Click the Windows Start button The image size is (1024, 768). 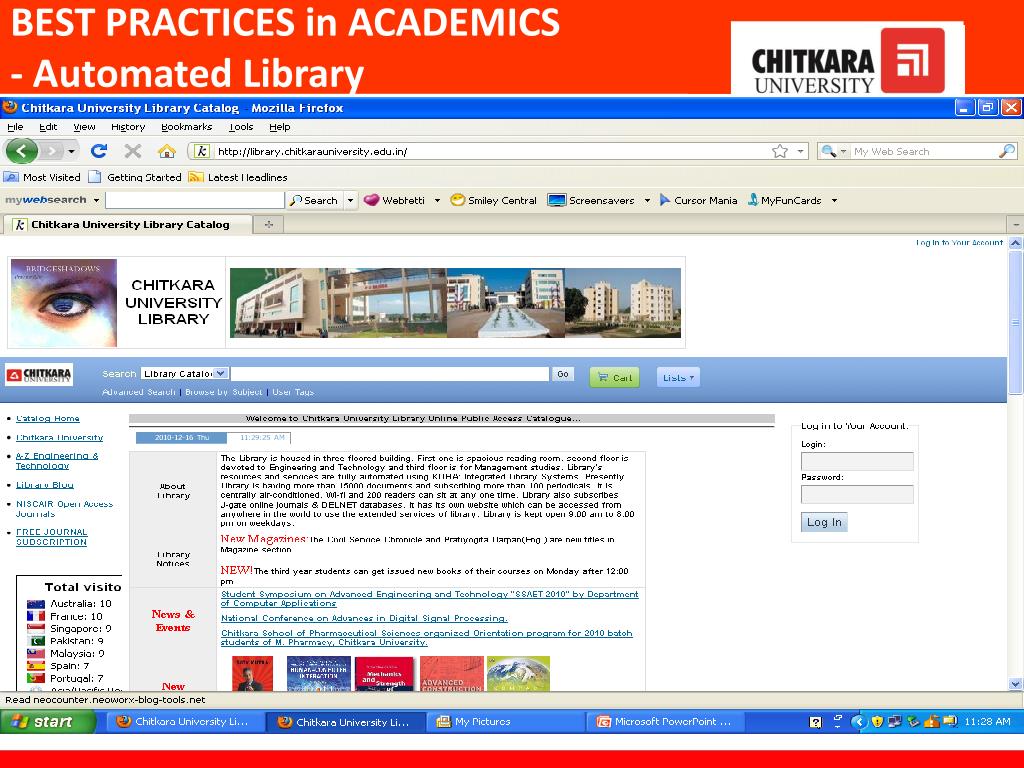pyautogui.click(x=48, y=722)
